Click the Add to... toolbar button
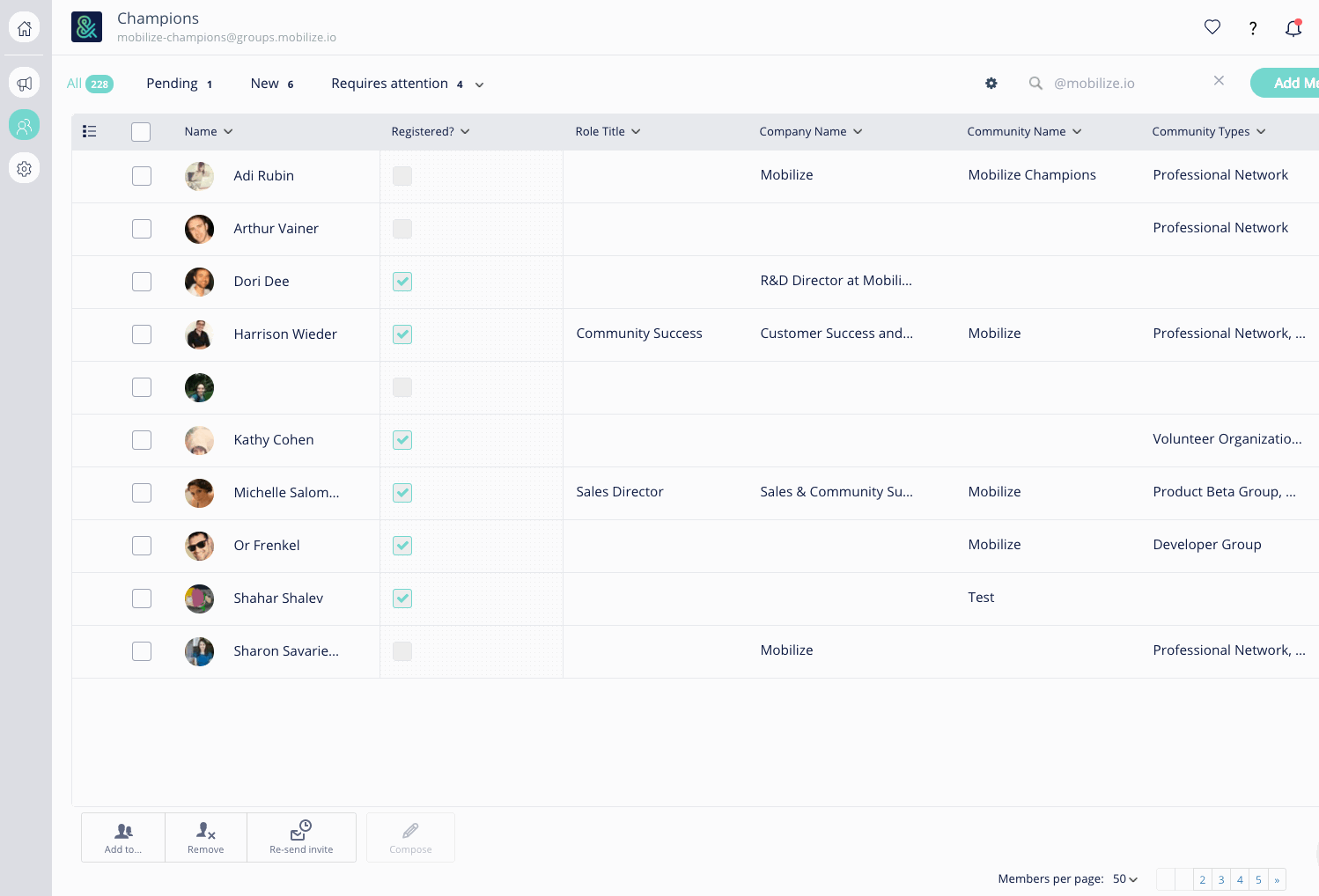1319x896 pixels. click(123, 837)
